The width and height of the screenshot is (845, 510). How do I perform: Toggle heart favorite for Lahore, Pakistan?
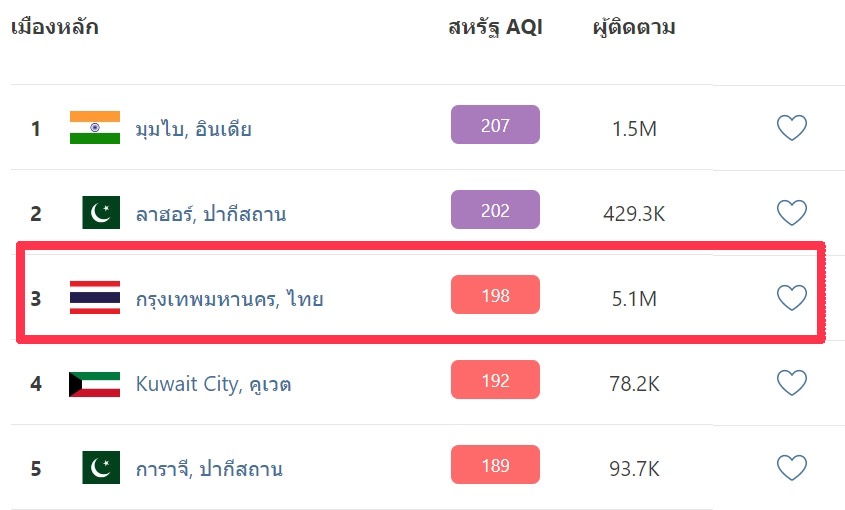(x=792, y=212)
